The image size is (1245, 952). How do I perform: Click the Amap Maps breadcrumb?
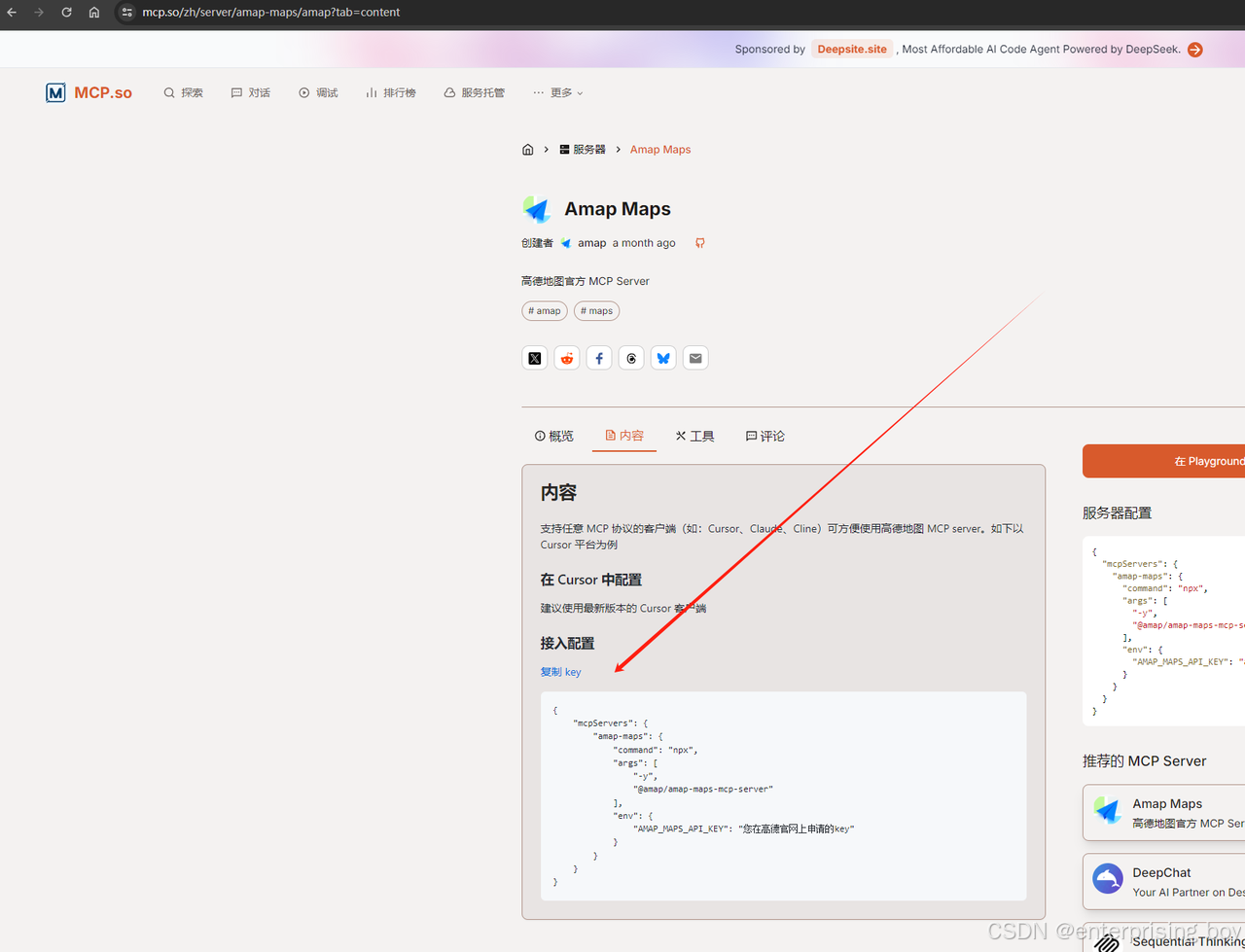pos(660,150)
